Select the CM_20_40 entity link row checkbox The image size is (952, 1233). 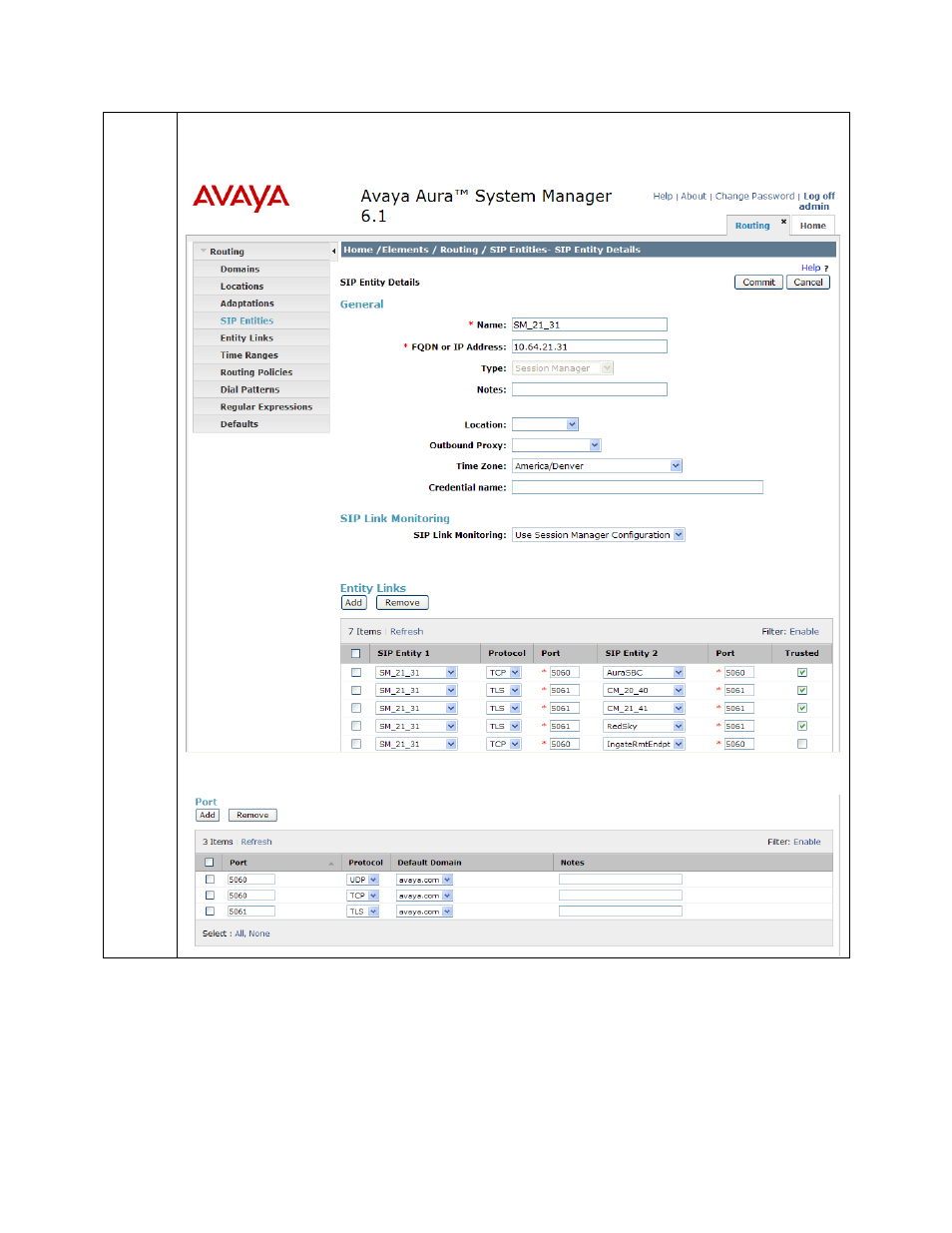click(356, 691)
